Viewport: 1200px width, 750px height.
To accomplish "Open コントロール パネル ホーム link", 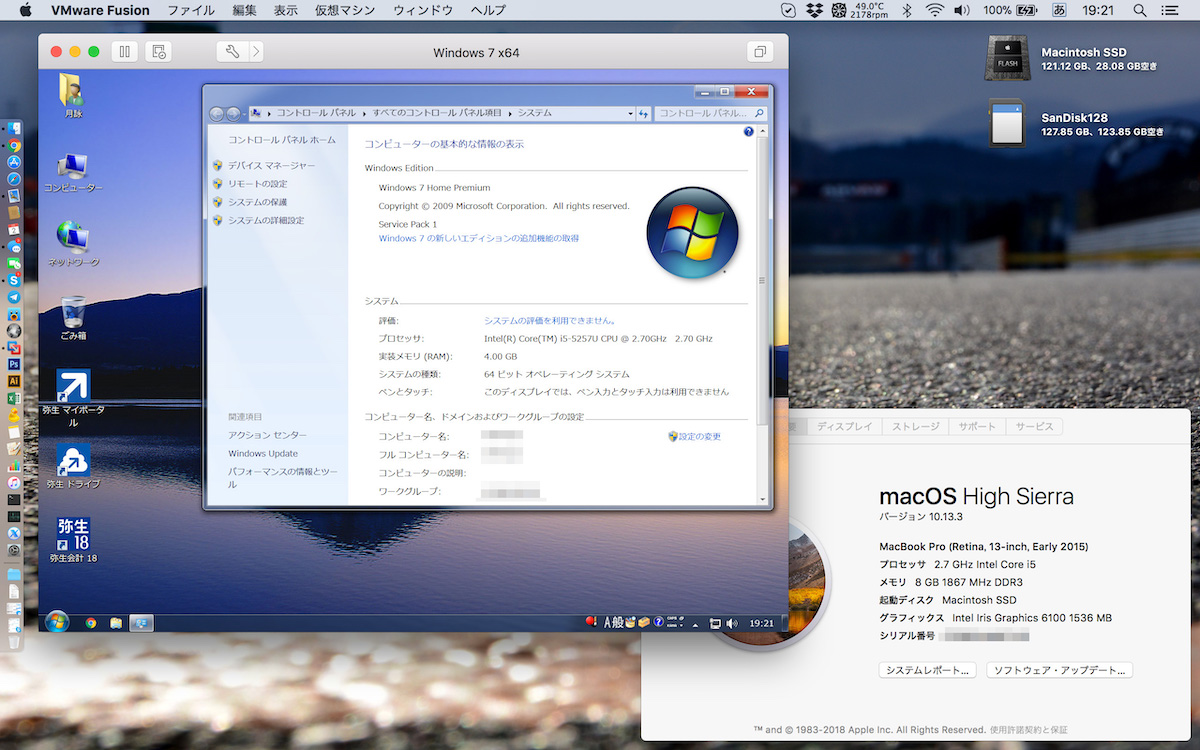I will pyautogui.click(x=282, y=140).
